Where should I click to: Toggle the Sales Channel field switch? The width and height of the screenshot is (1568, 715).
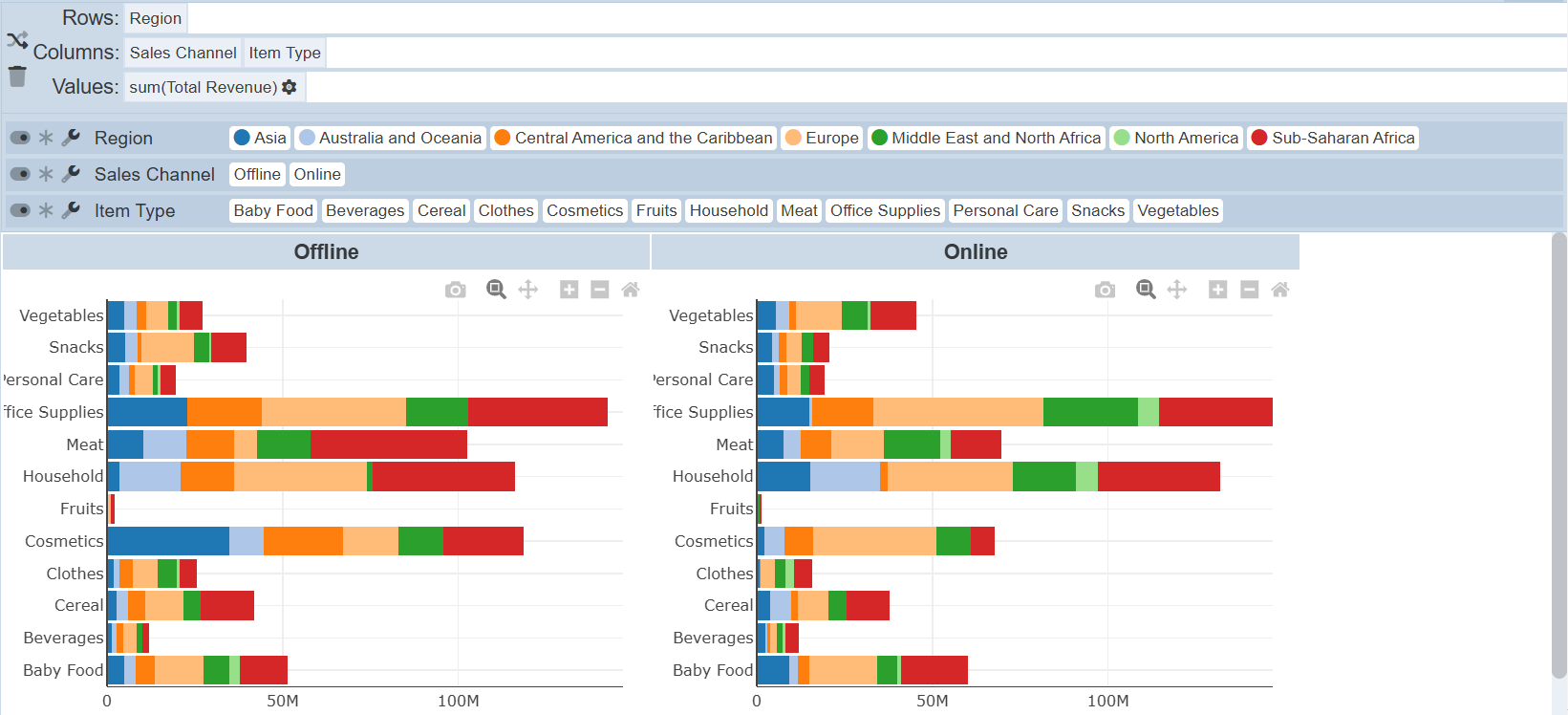pyautogui.click(x=20, y=174)
